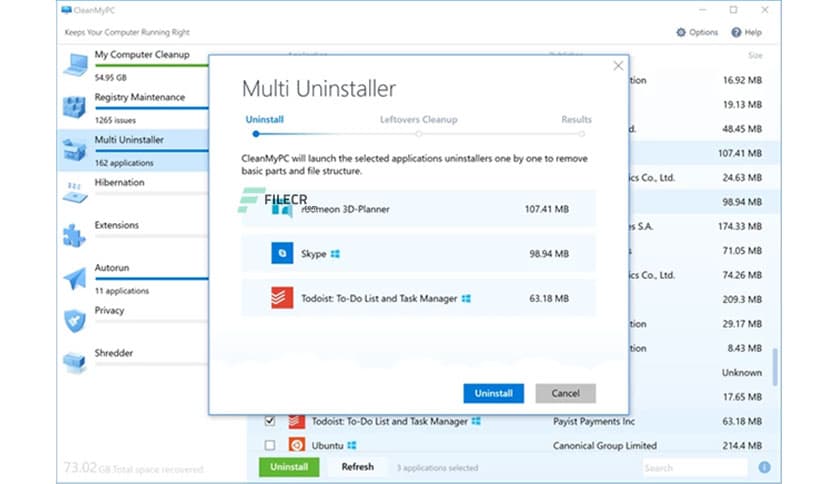The height and width of the screenshot is (484, 836).
Task: Click Windows store badge beside Todoist in dialog
Action: tap(466, 299)
